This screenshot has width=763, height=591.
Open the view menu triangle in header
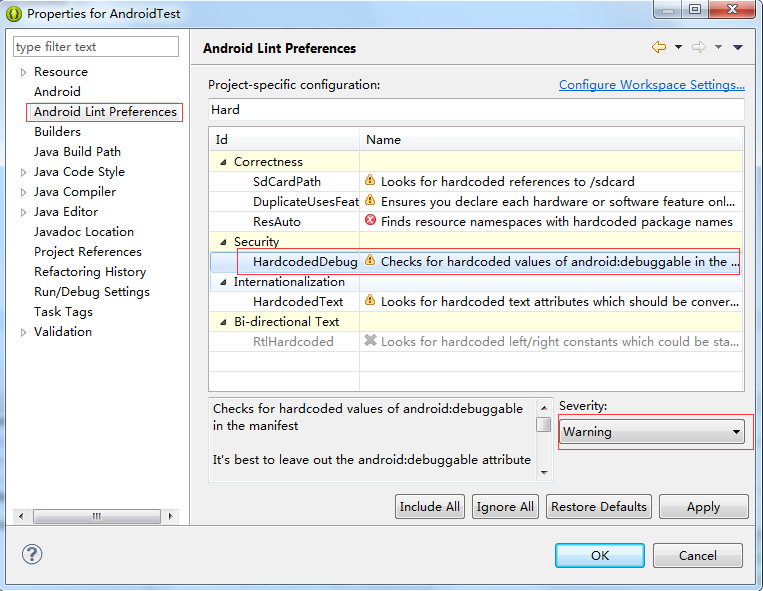pos(738,48)
